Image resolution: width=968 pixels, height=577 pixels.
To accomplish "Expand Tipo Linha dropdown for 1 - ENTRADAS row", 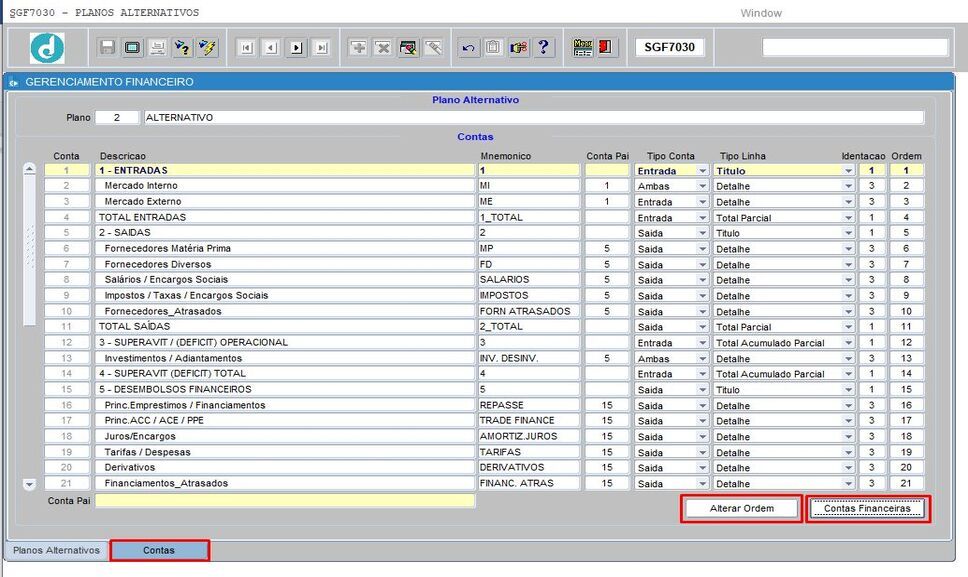I will (x=849, y=170).
